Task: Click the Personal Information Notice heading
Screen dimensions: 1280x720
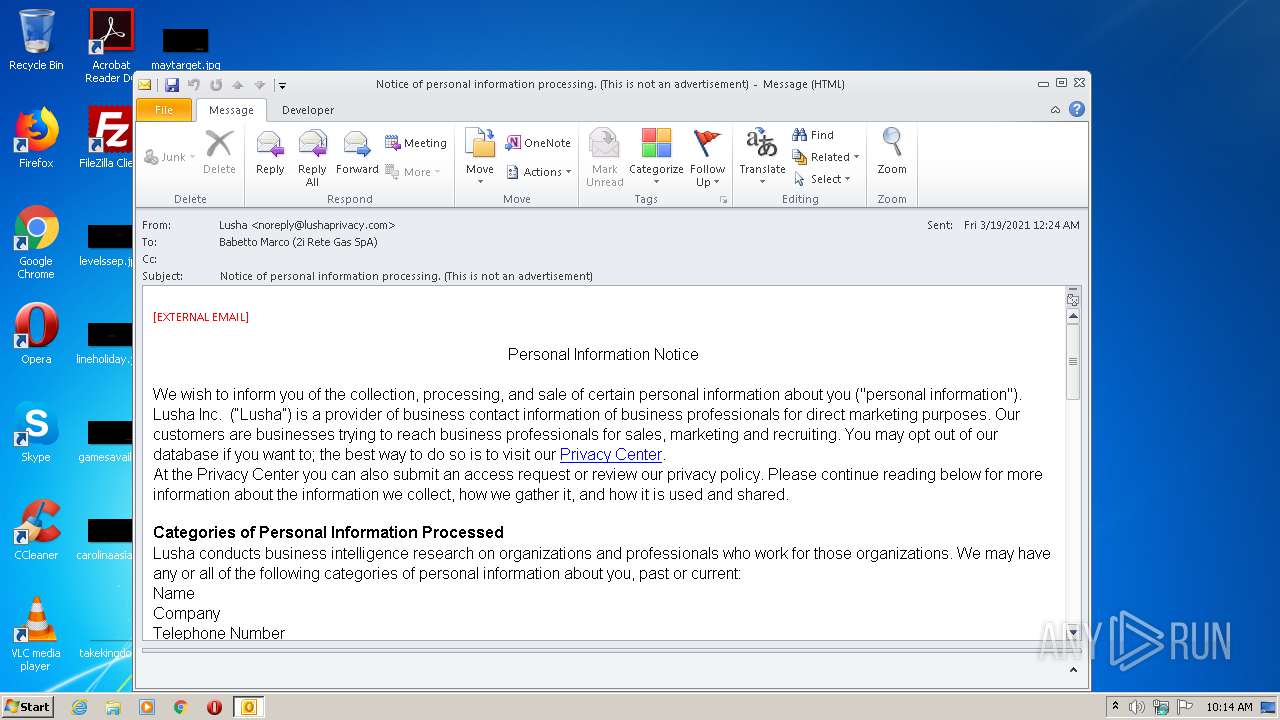Action: pyautogui.click(x=603, y=354)
